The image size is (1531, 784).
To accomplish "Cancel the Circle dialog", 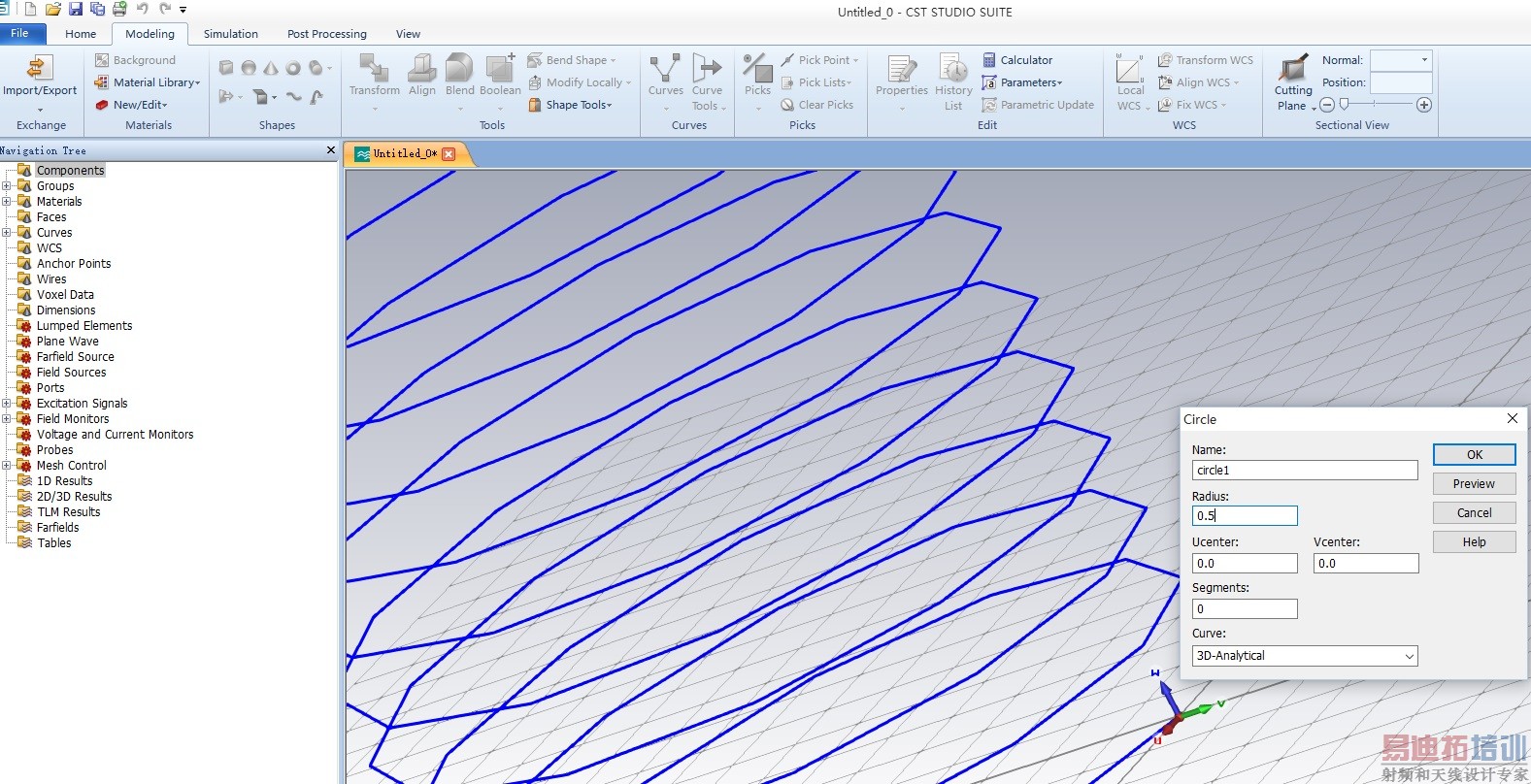I will (1474, 513).
